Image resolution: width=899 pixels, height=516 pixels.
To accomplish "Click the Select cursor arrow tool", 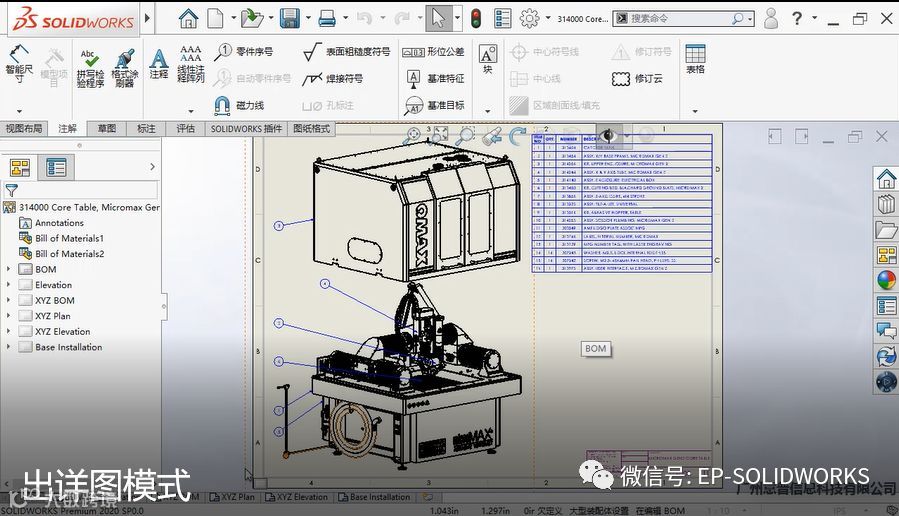I will point(439,18).
